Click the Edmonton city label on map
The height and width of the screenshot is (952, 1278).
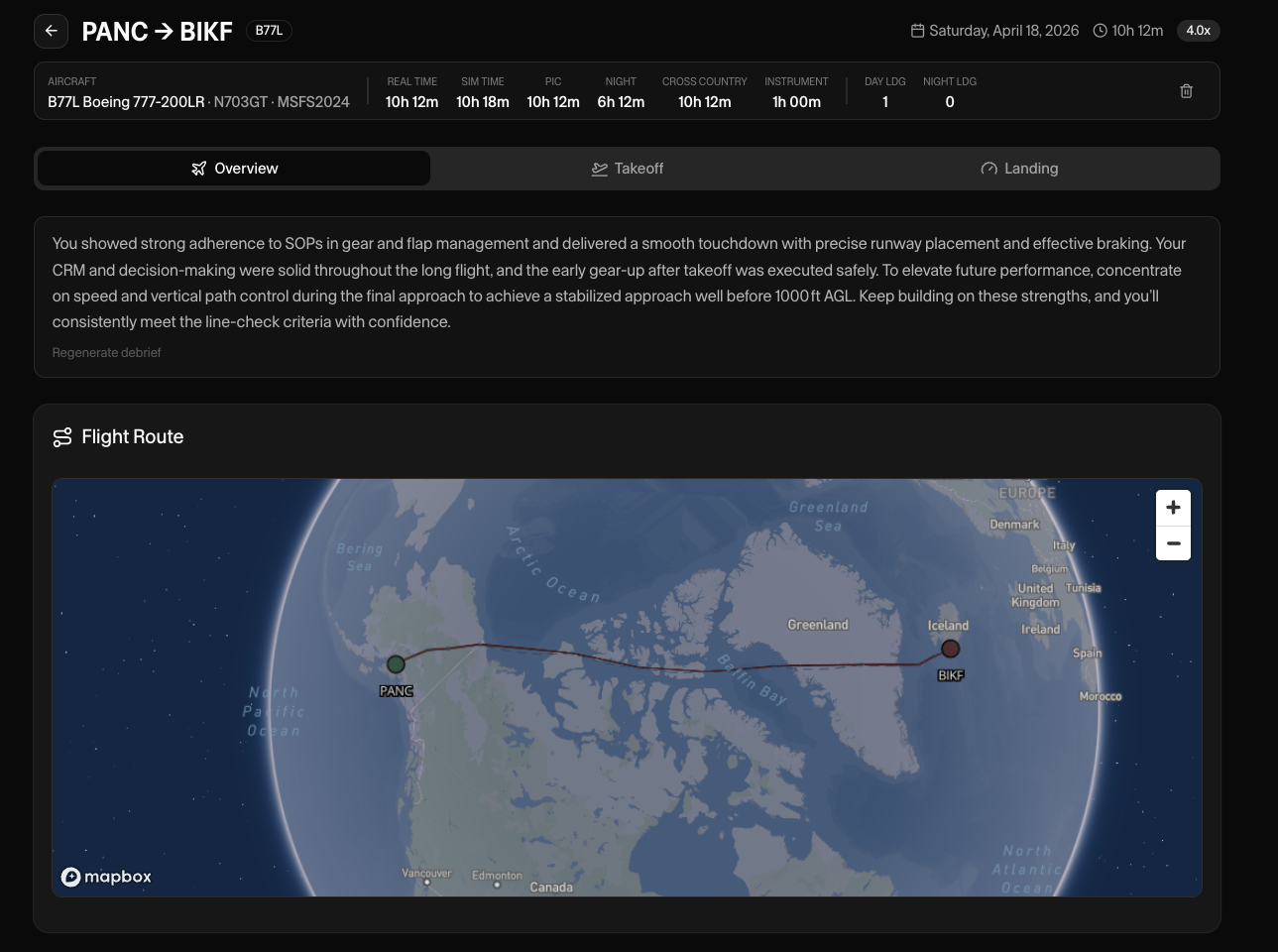pyautogui.click(x=497, y=876)
